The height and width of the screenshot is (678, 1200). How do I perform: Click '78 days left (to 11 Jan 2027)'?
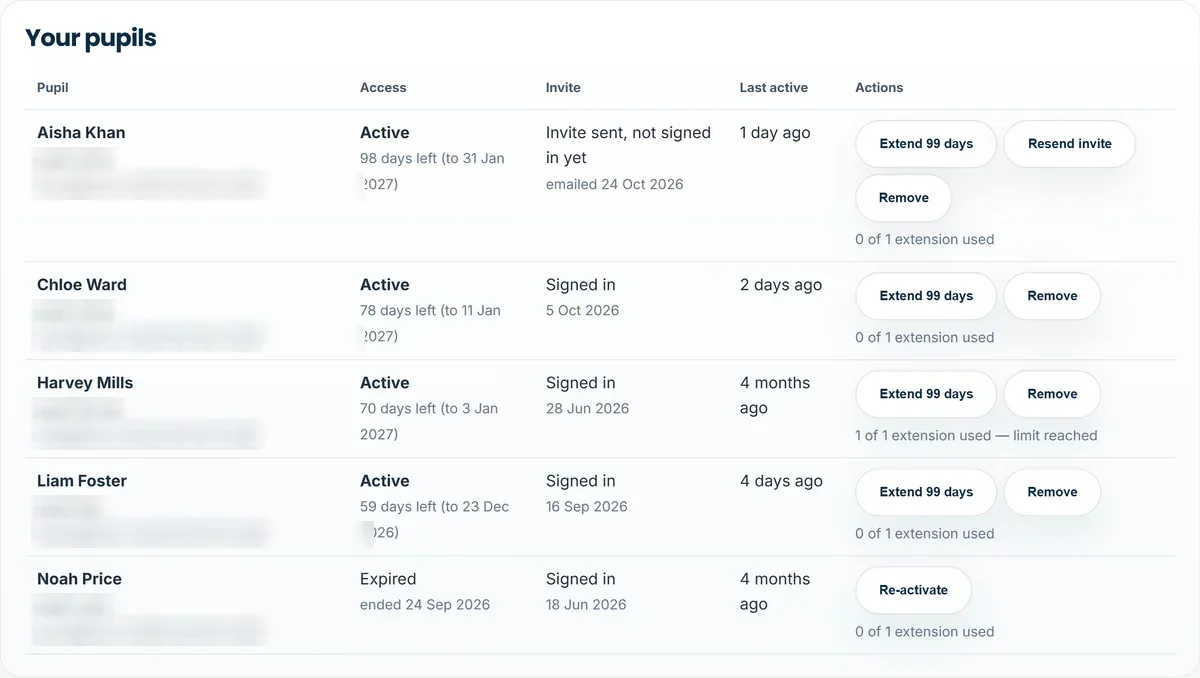[x=430, y=323]
